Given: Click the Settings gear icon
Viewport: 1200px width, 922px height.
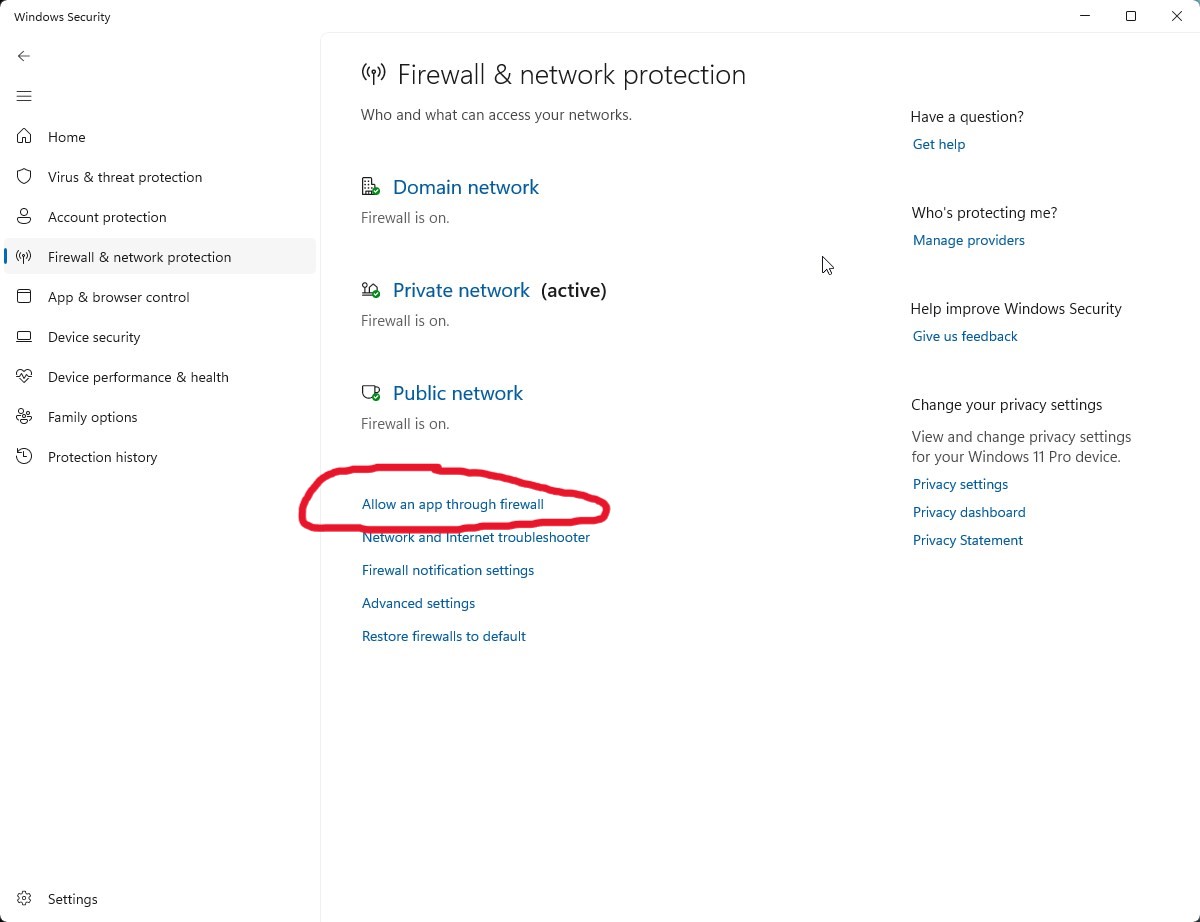Looking at the screenshot, I should [x=24, y=899].
